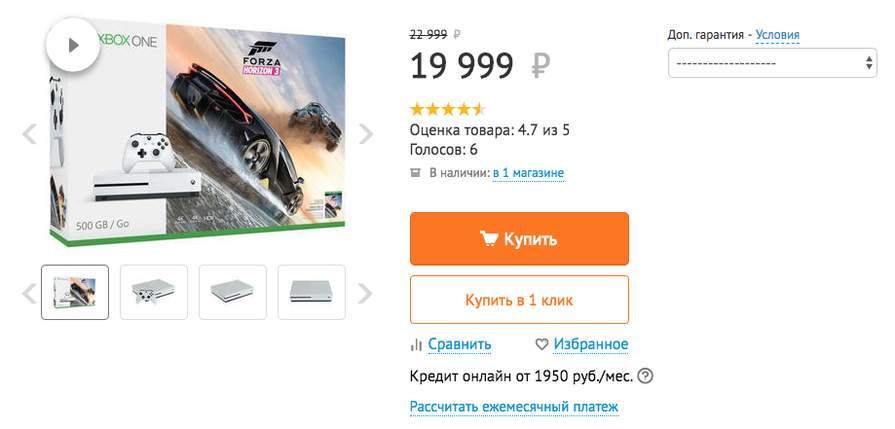Select the third console top-view thumbnail
This screenshot has width=895, height=429.
pos(233,292)
